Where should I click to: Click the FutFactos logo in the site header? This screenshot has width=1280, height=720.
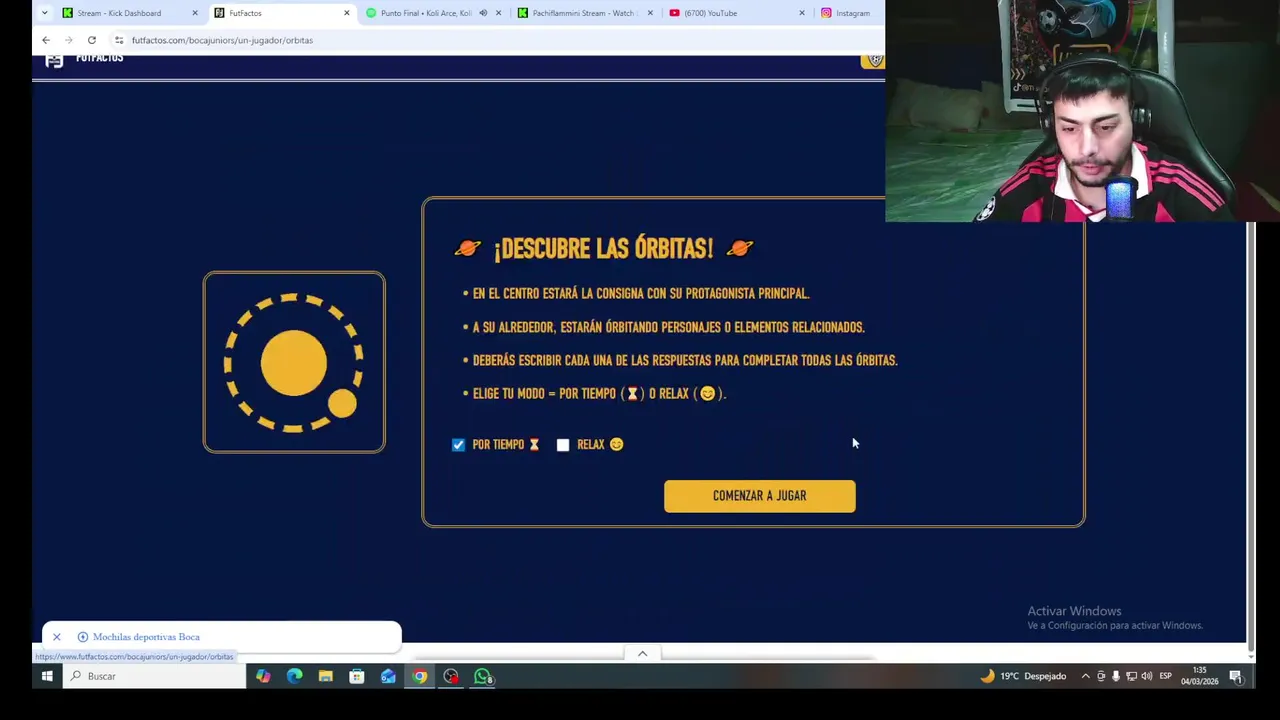[x=85, y=59]
